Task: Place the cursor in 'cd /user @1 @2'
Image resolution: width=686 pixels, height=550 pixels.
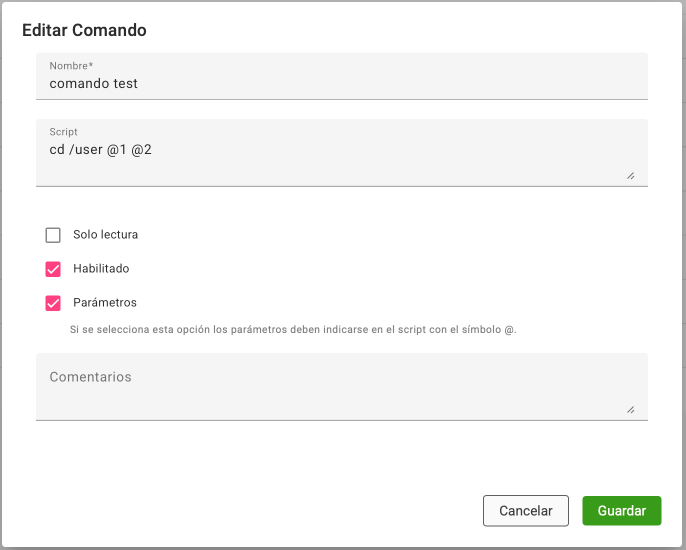Action: 100,150
